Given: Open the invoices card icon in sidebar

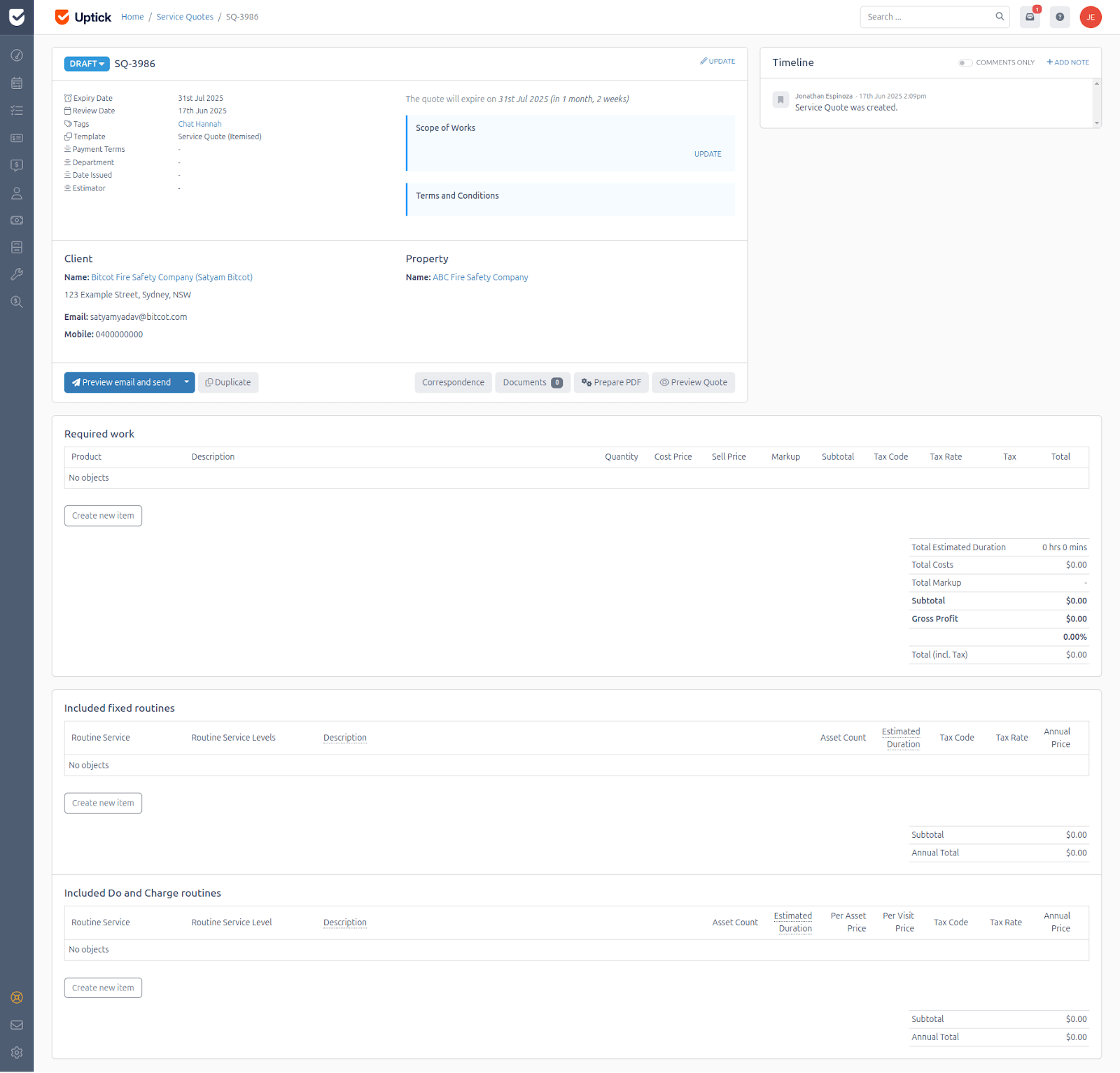Looking at the screenshot, I should click(16, 138).
